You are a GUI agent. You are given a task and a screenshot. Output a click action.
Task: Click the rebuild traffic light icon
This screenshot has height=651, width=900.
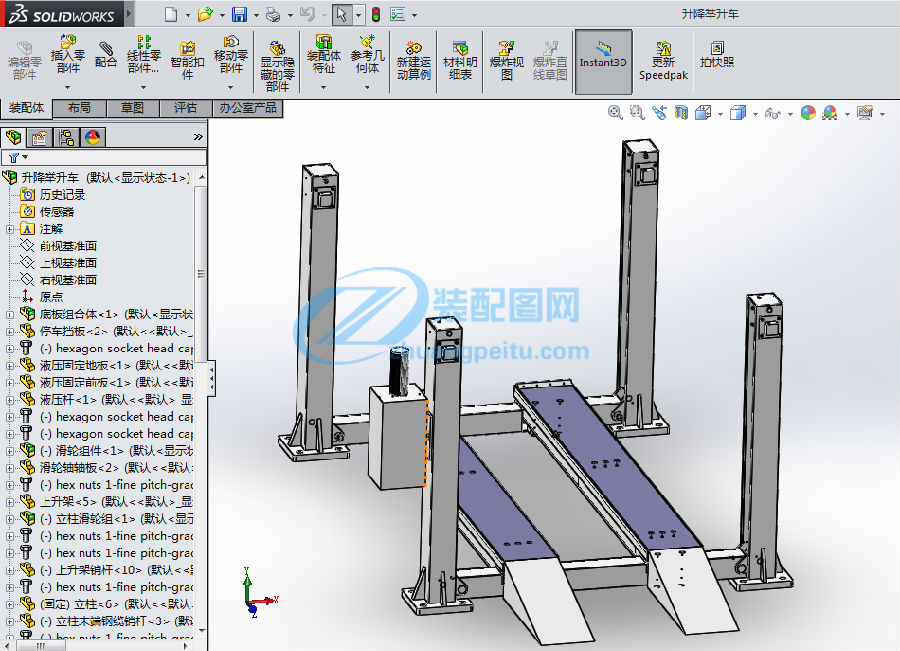pos(376,15)
